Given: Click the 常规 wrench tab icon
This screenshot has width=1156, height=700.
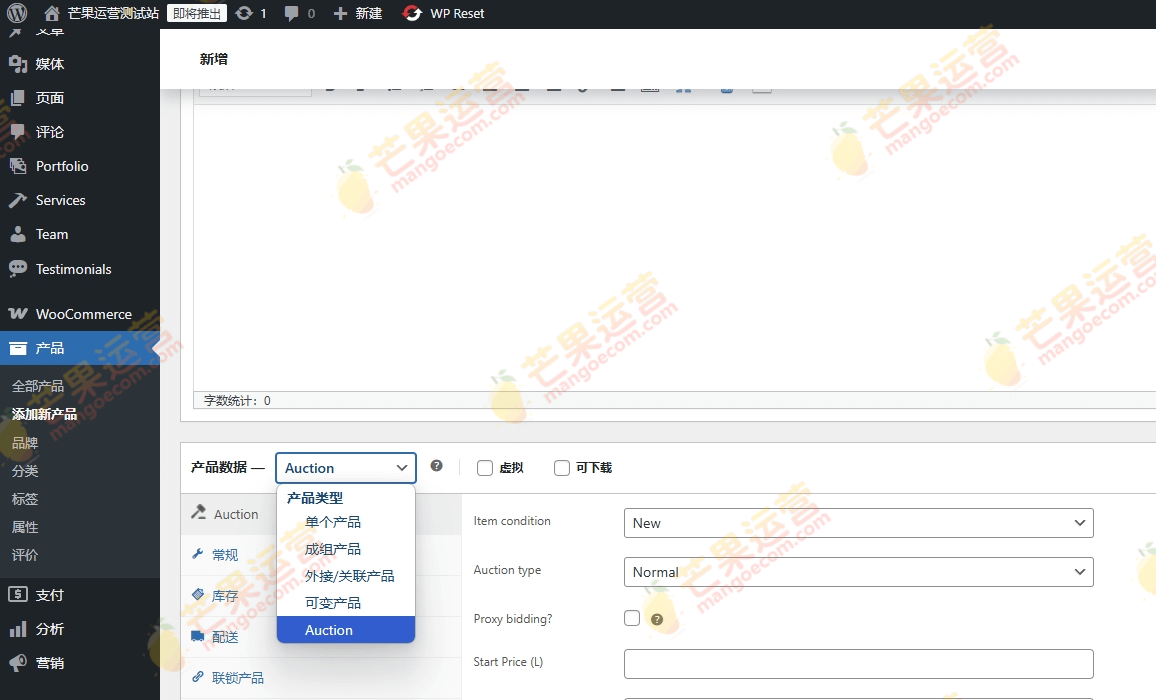Looking at the screenshot, I should click(x=198, y=553).
